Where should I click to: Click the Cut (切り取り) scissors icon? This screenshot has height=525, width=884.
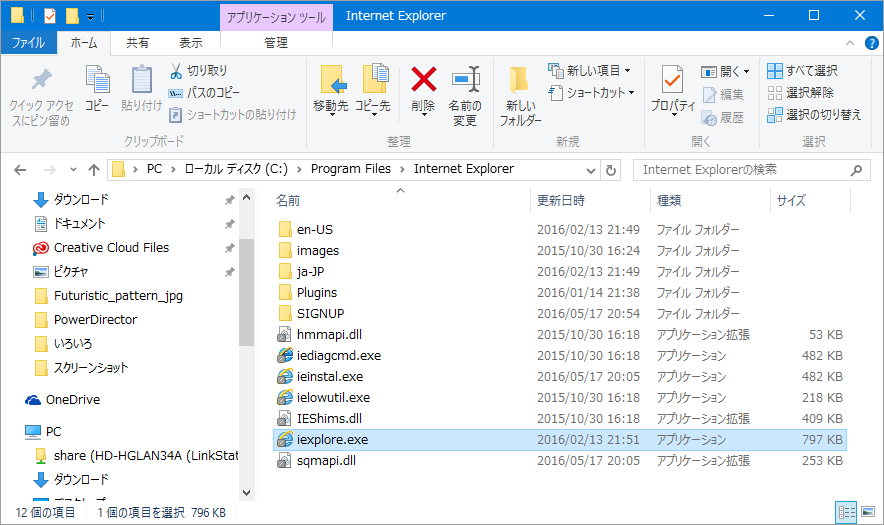(176, 71)
